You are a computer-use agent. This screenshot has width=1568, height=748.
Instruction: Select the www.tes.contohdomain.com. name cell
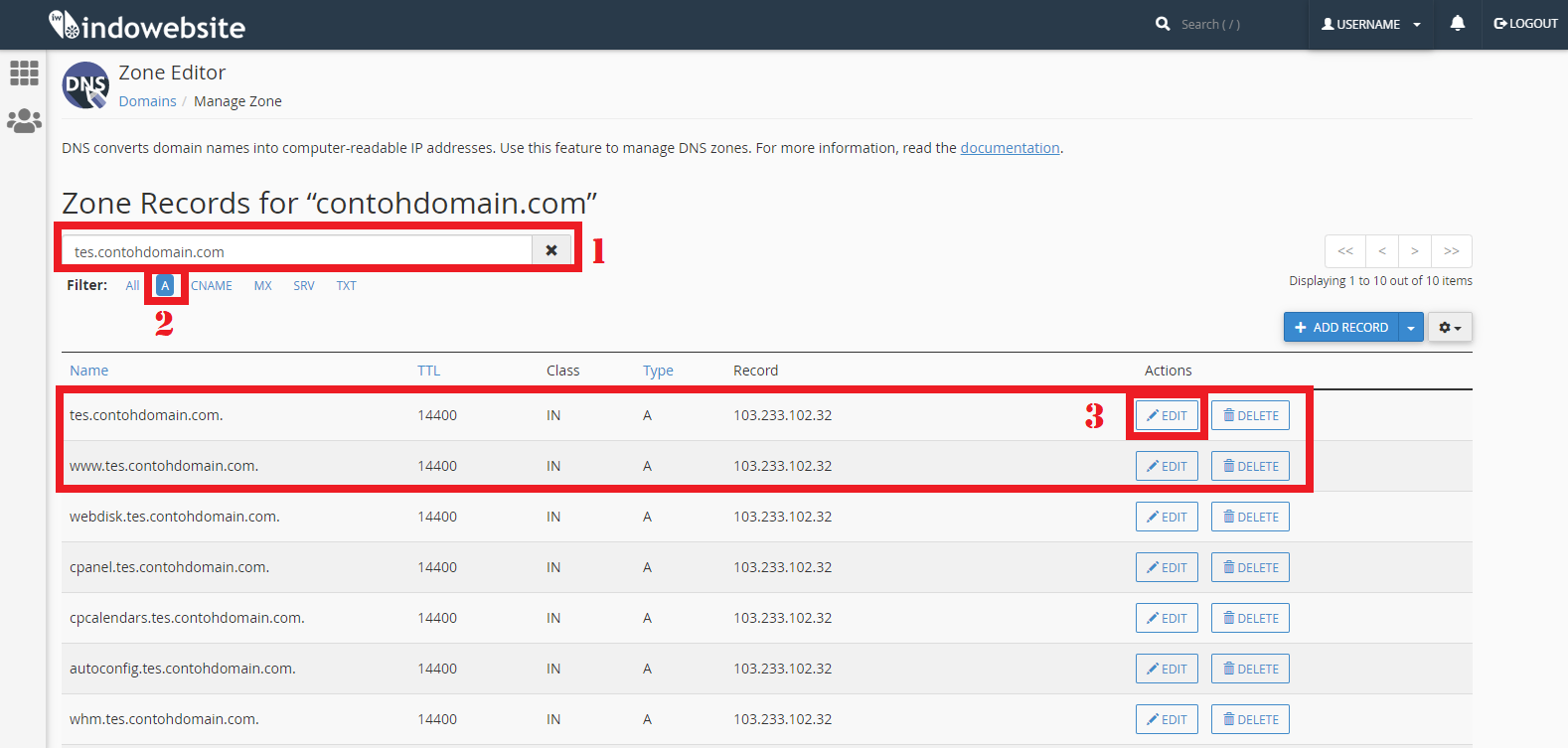click(x=164, y=466)
